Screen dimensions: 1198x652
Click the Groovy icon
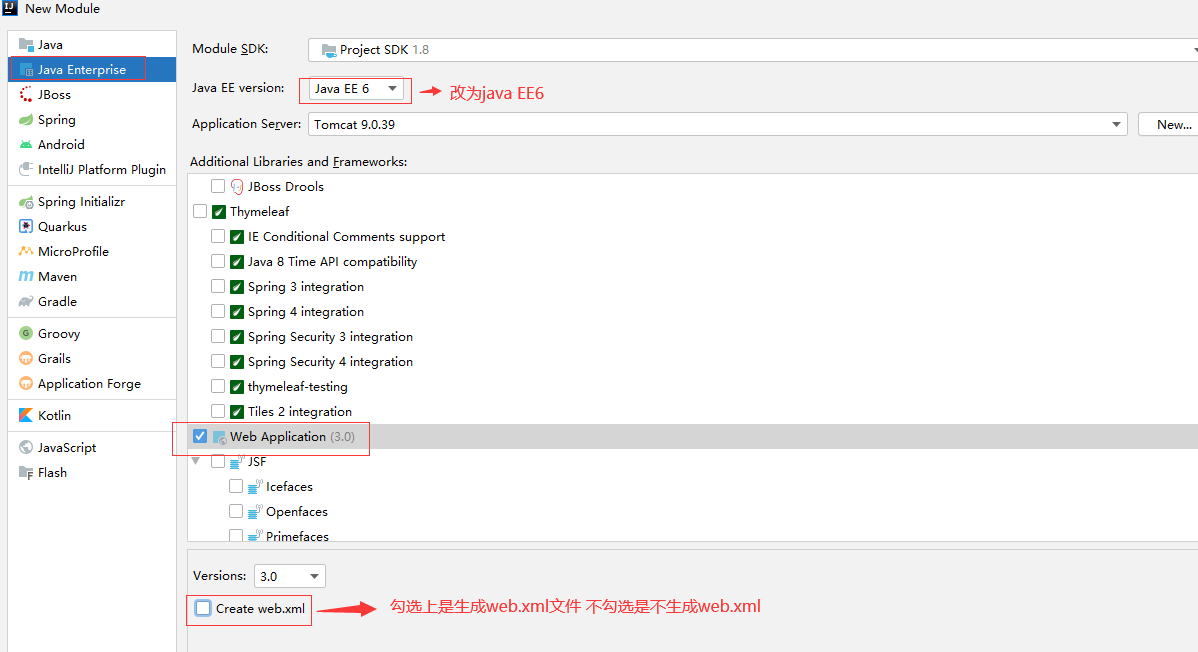[26, 333]
